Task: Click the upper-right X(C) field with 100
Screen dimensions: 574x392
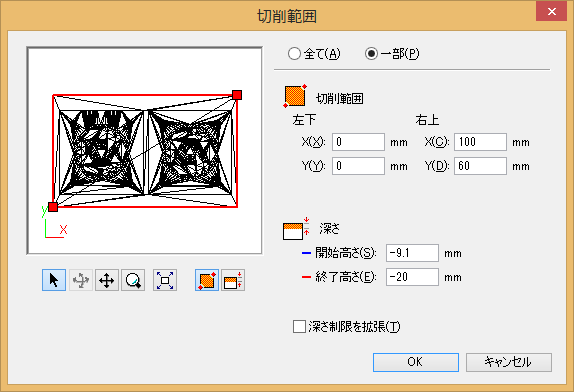Action: pyautogui.click(x=480, y=142)
